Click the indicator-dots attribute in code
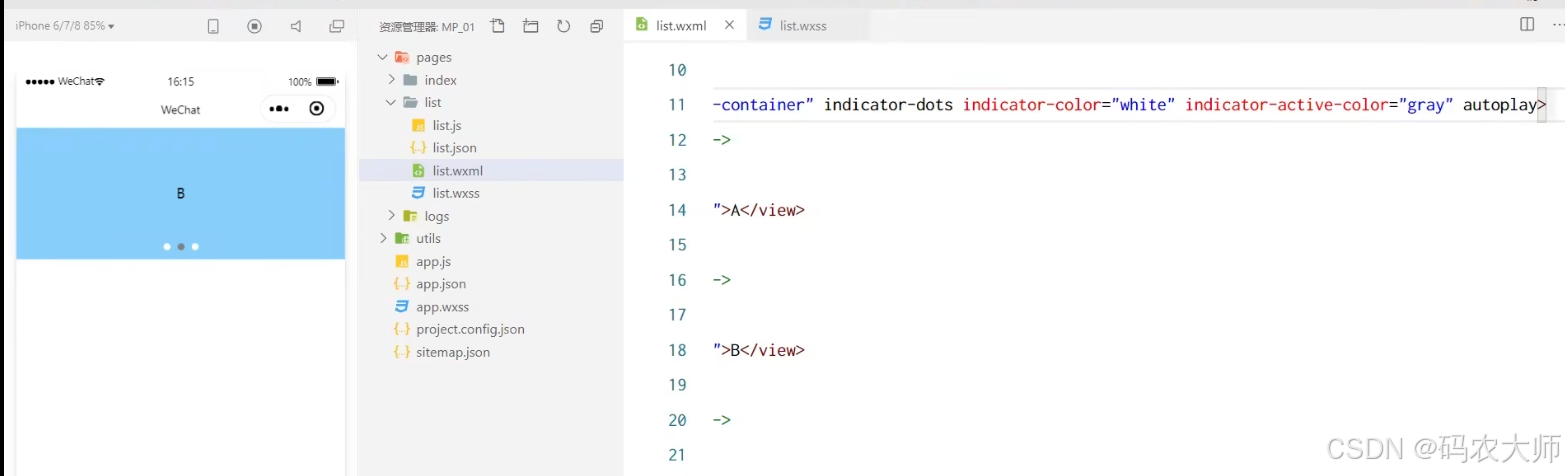The image size is (1565, 476). [x=890, y=104]
